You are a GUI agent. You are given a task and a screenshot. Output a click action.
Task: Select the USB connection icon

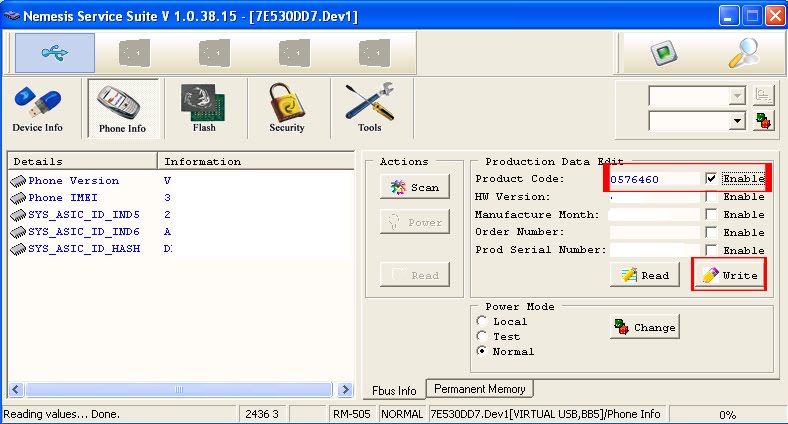(x=55, y=53)
